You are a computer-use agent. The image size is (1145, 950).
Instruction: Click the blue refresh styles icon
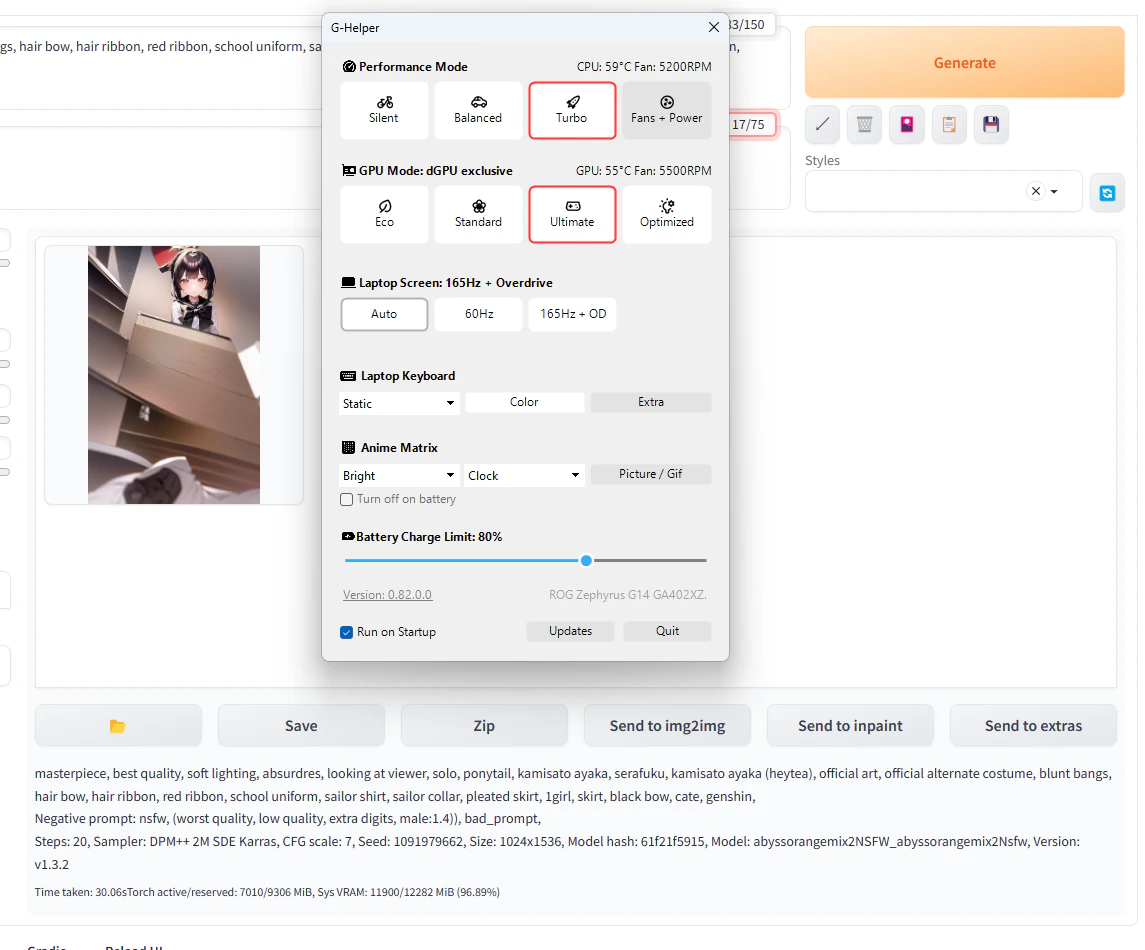tap(1107, 193)
